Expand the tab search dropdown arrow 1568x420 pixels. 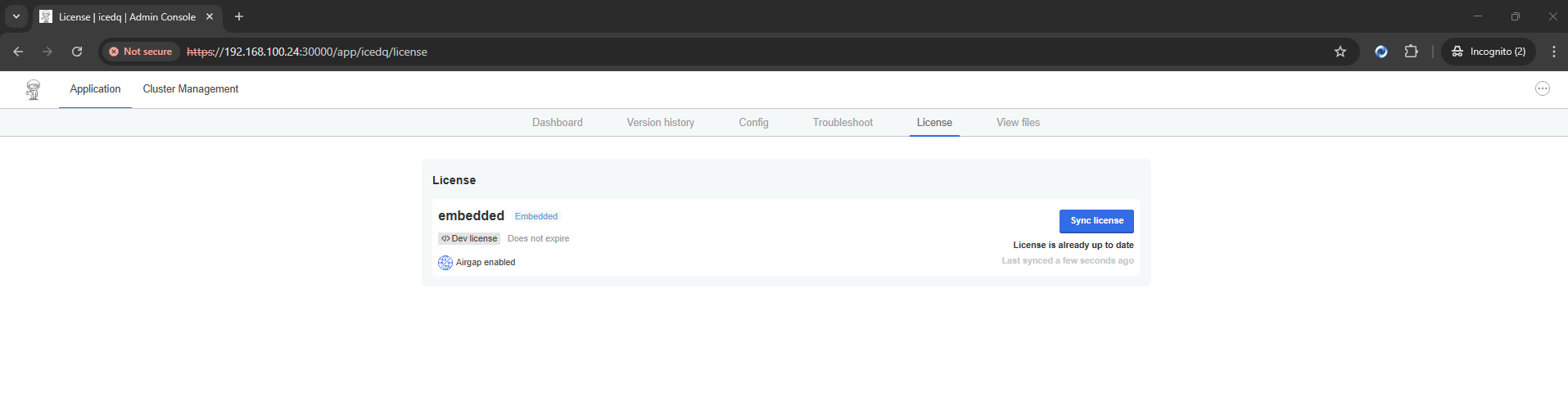(16, 16)
